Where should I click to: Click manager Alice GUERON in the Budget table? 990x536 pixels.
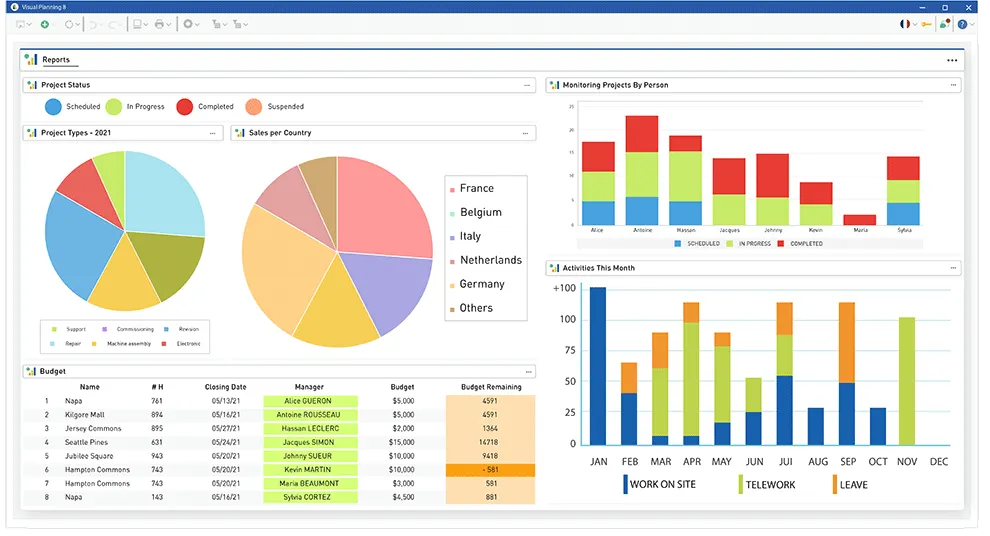(310, 401)
